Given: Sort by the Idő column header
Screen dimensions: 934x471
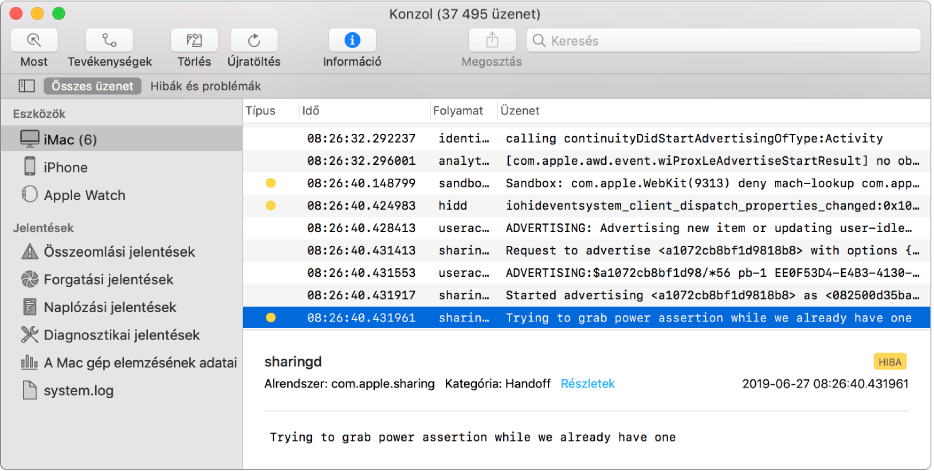Looking at the screenshot, I should tap(310, 111).
